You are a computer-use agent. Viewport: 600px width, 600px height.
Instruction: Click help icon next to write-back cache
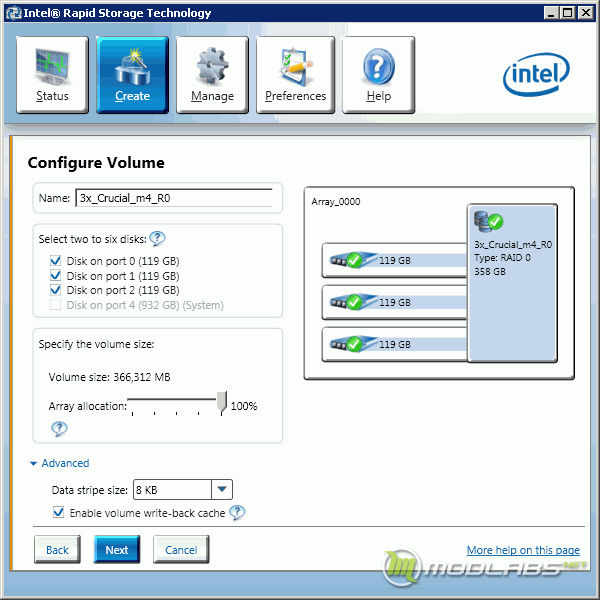point(237,513)
